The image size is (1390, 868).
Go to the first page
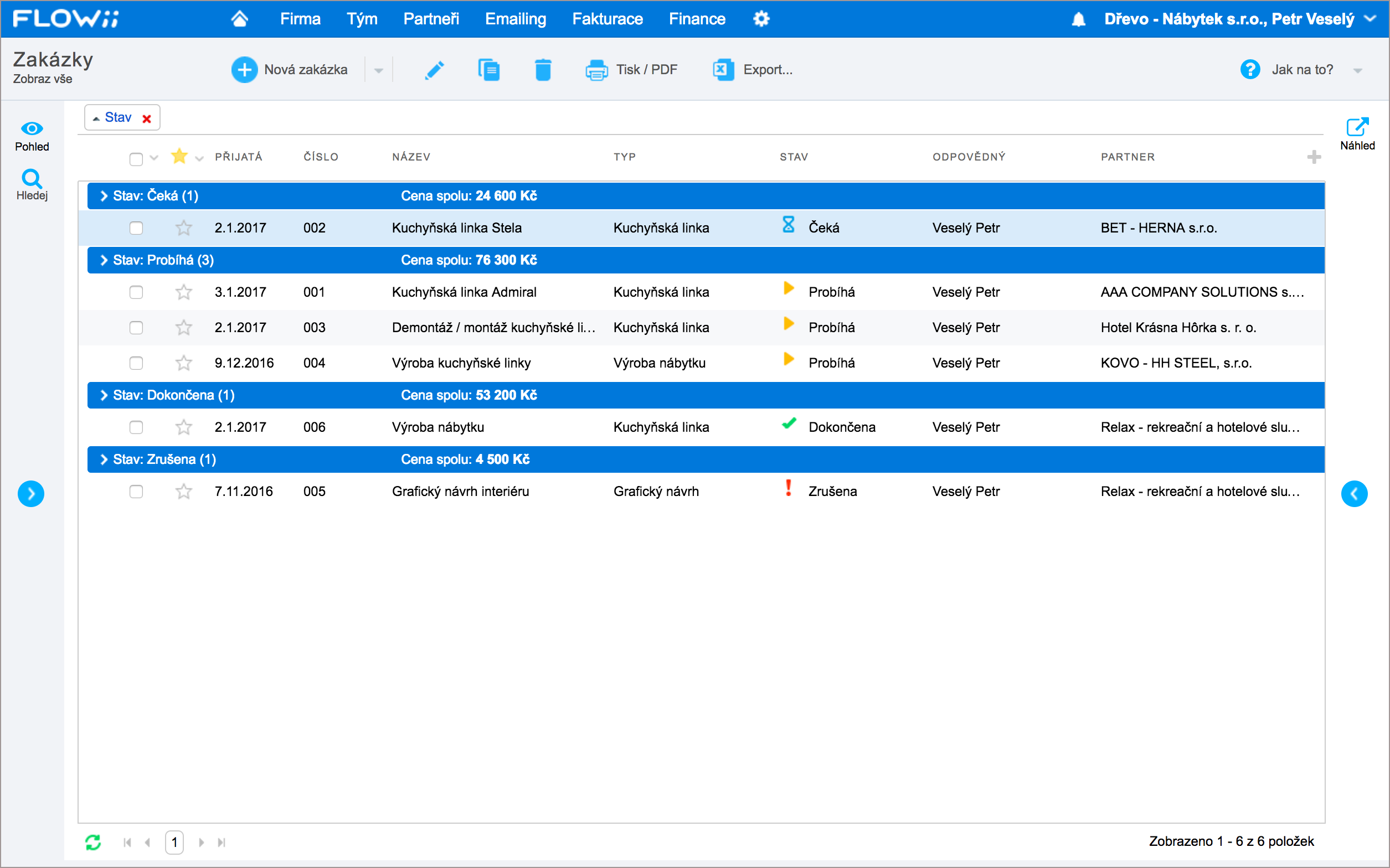127,842
